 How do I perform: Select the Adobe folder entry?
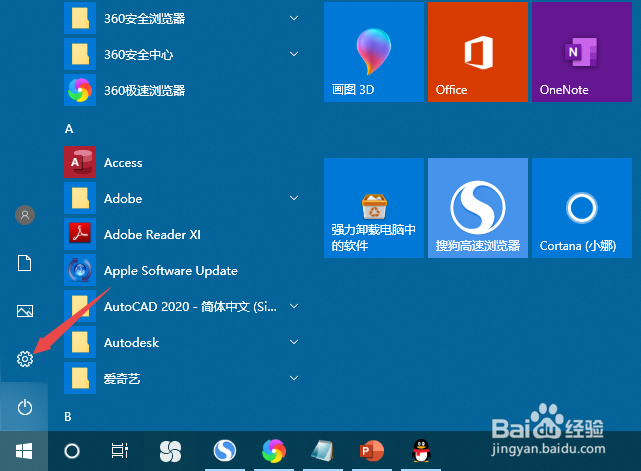[182, 198]
